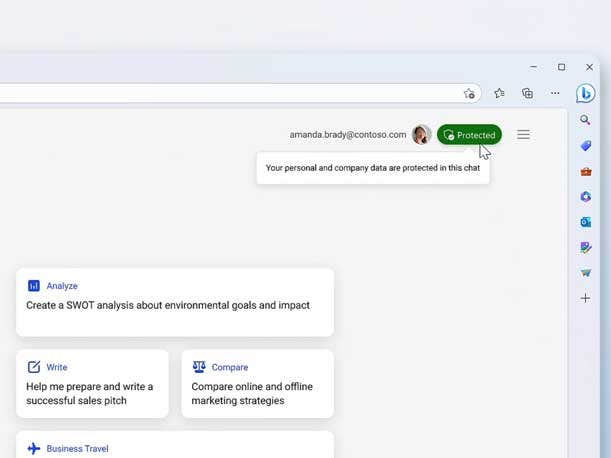The width and height of the screenshot is (611, 458).
Task: Open the Shopping tag icon in sidebar
Action: (x=586, y=146)
